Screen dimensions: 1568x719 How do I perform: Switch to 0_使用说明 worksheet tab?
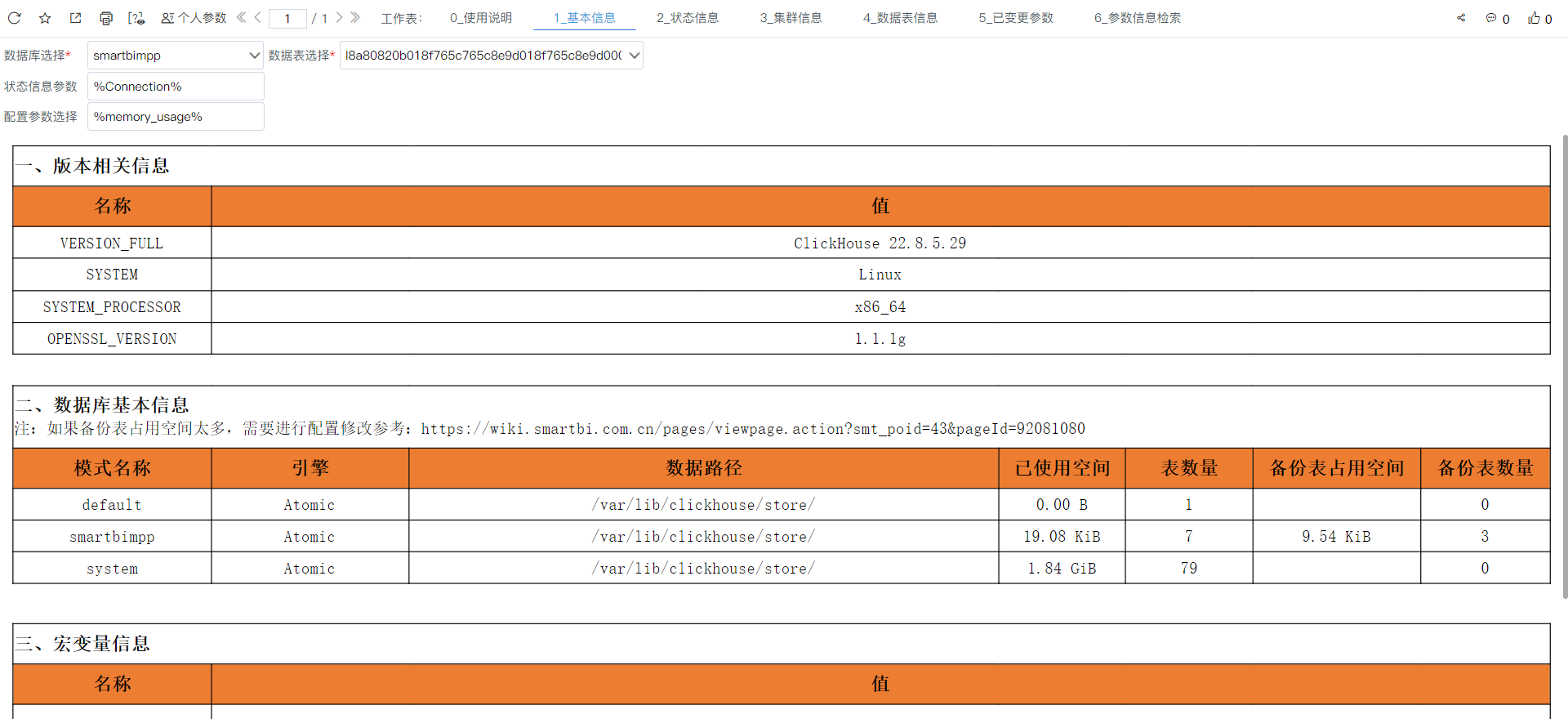pos(481,18)
